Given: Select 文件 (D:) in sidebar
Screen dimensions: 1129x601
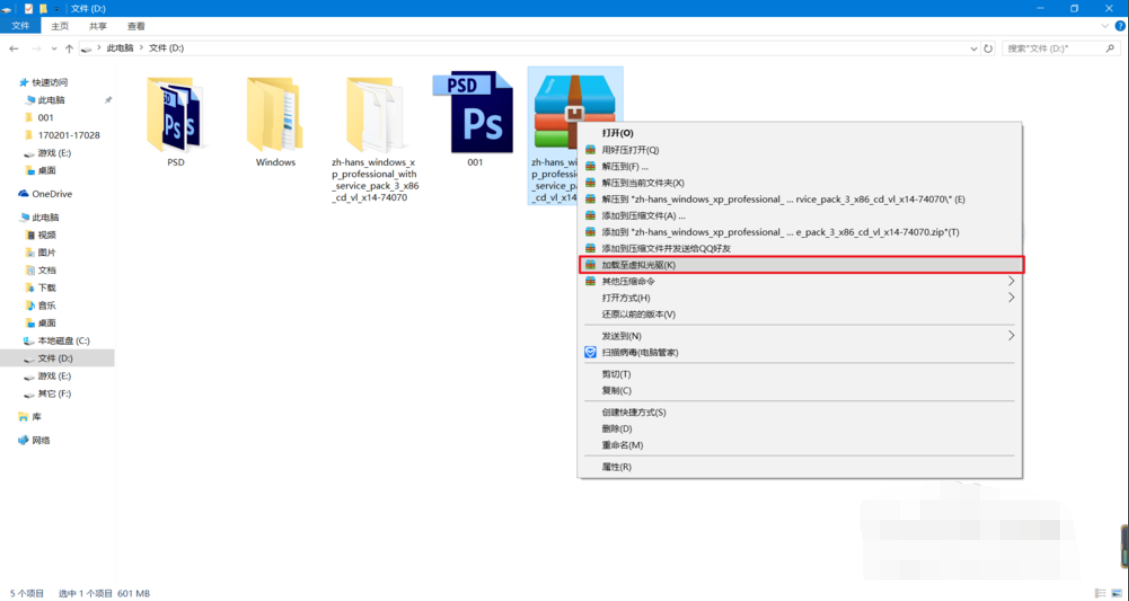Looking at the screenshot, I should tap(57, 358).
